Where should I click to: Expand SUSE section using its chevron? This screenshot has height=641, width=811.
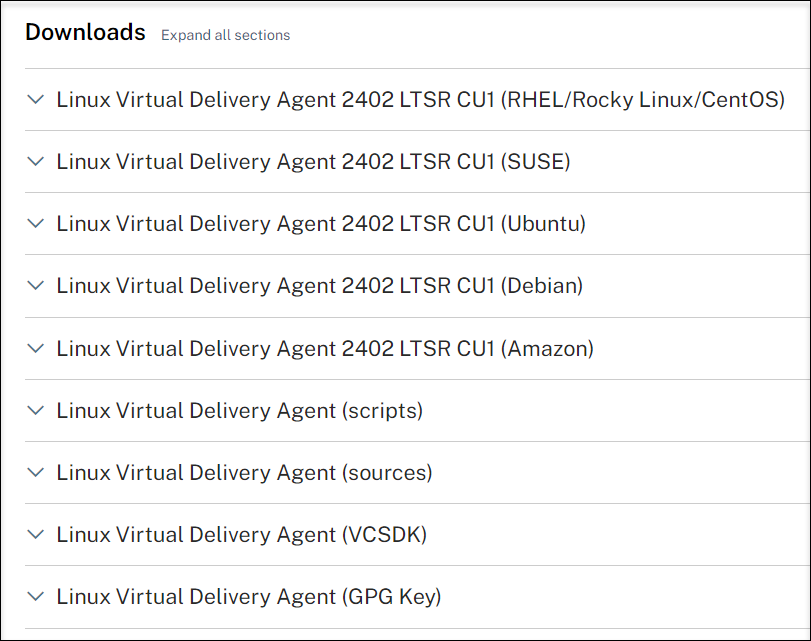pyautogui.click(x=36, y=161)
